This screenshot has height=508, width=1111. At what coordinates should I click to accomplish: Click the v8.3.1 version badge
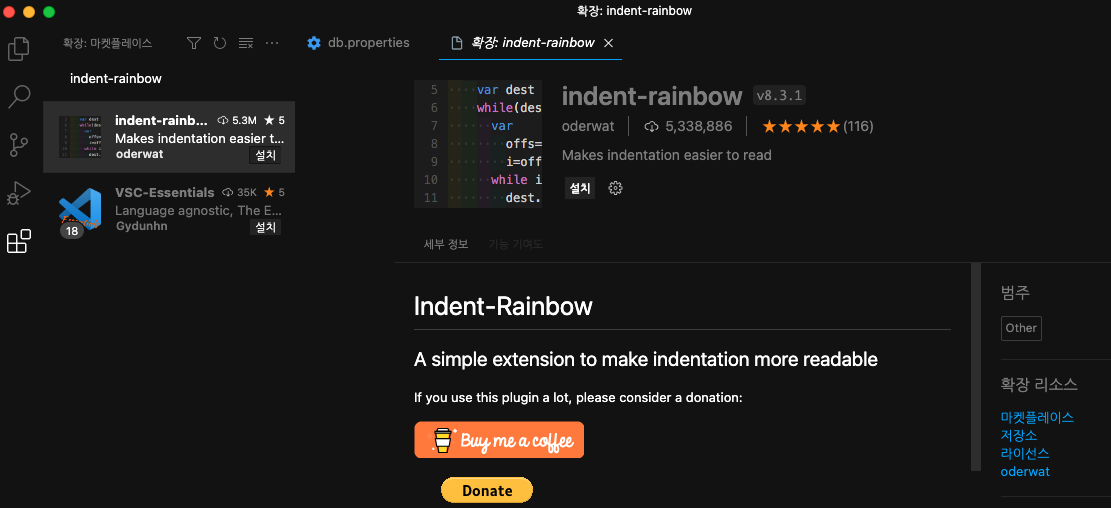(x=779, y=95)
